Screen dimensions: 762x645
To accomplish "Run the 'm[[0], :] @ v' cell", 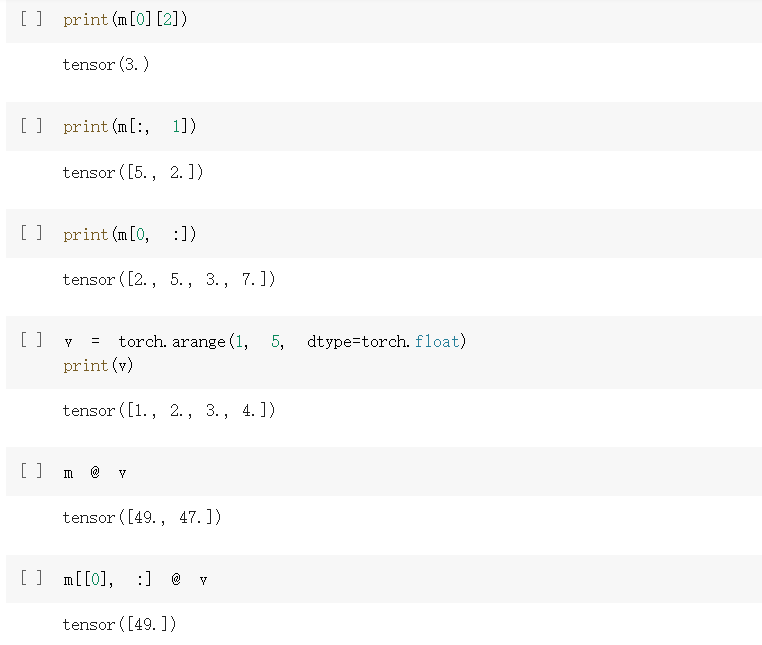I will pyautogui.click(x=31, y=578).
